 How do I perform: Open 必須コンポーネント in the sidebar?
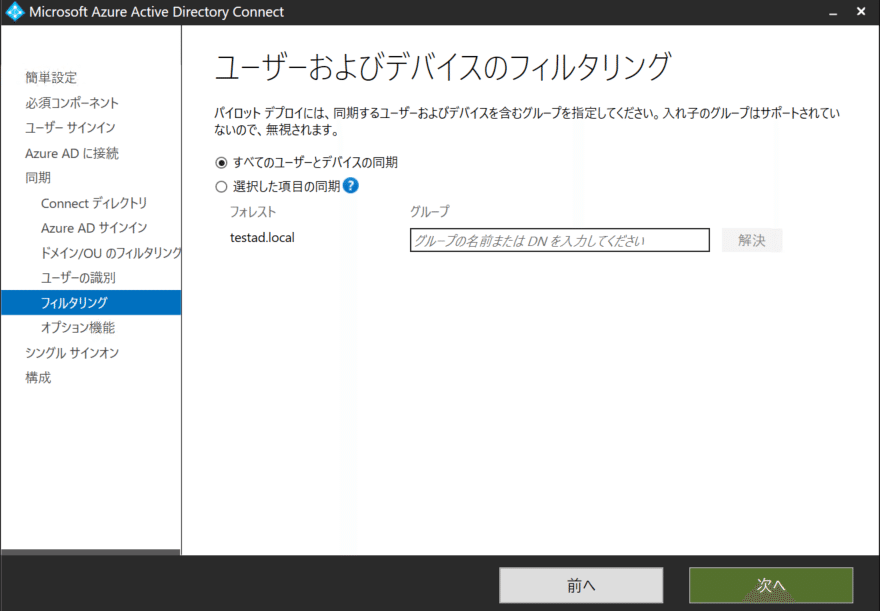[x=72, y=103]
